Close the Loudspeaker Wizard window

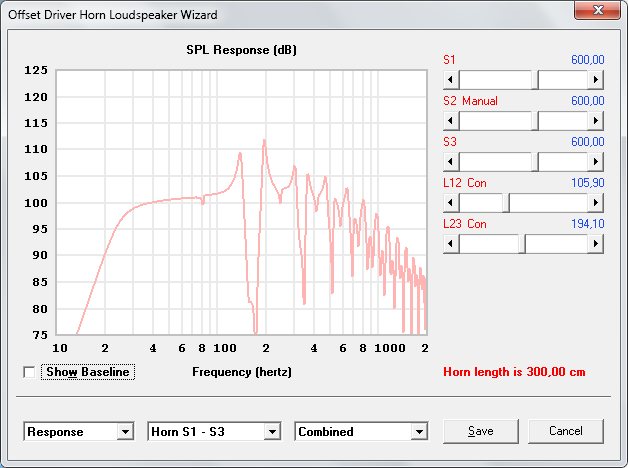click(598, 10)
